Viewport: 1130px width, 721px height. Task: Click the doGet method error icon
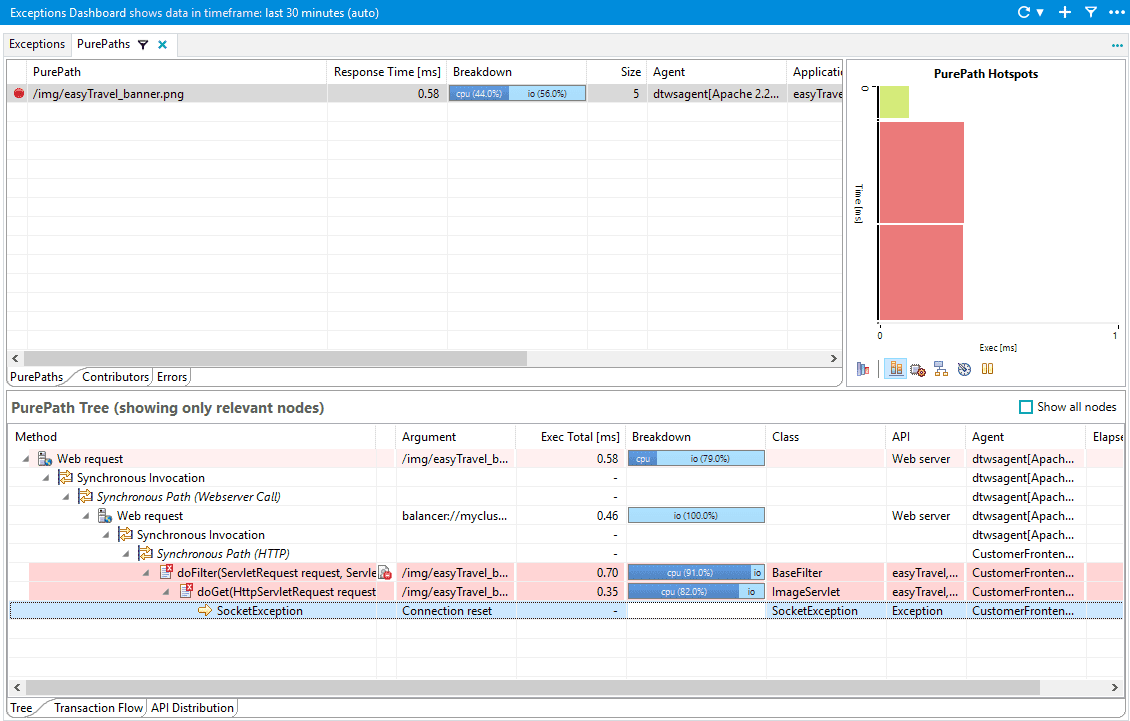[186, 591]
